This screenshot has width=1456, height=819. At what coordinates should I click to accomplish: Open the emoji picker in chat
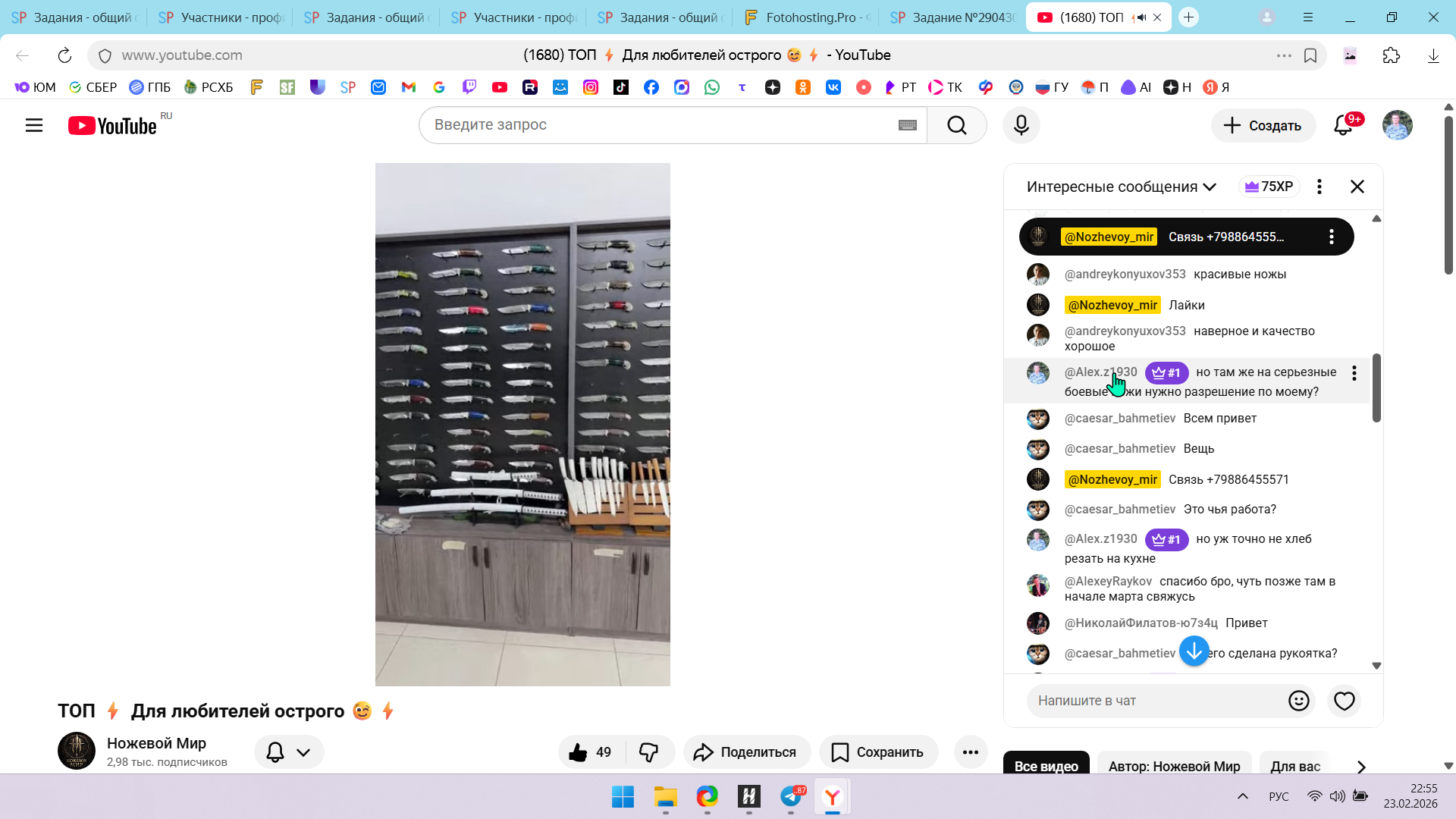[1298, 701]
